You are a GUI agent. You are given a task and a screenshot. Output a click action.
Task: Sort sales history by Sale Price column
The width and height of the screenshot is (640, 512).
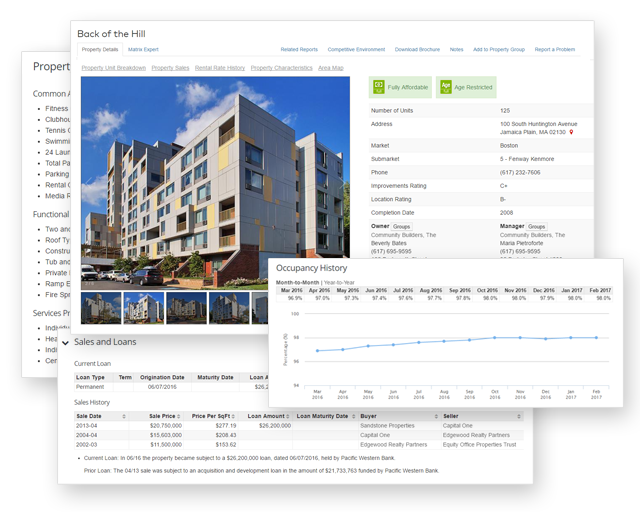(x=165, y=415)
